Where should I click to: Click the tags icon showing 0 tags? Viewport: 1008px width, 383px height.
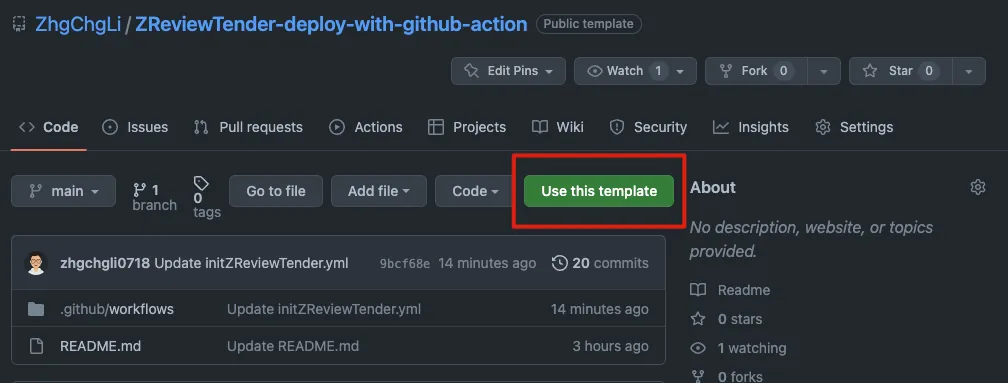coord(201,183)
